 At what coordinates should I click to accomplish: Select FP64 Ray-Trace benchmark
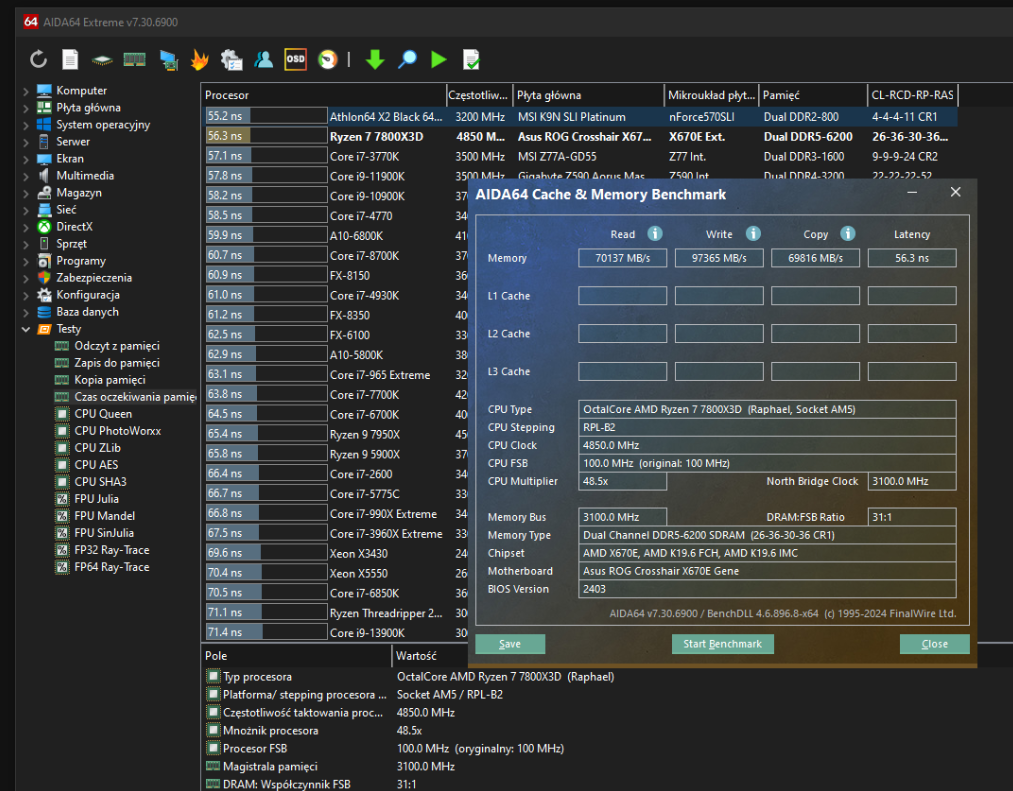pyautogui.click(x=112, y=567)
